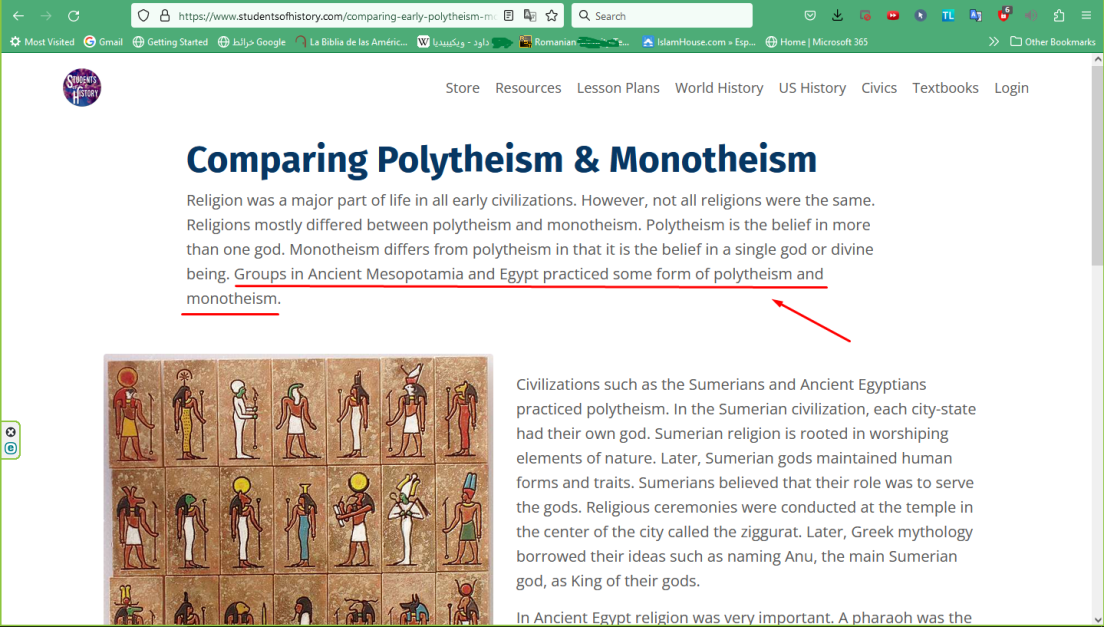This screenshot has width=1104, height=627.
Task: Open the Google maps Arabic bookmark
Action: (x=252, y=42)
